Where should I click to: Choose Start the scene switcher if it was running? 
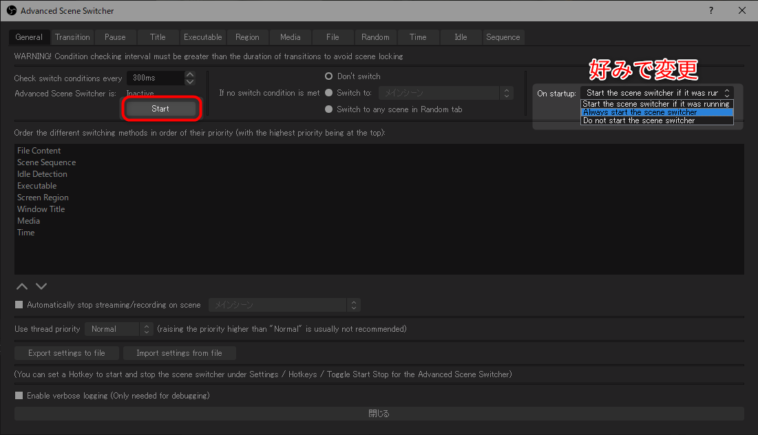tap(656, 104)
